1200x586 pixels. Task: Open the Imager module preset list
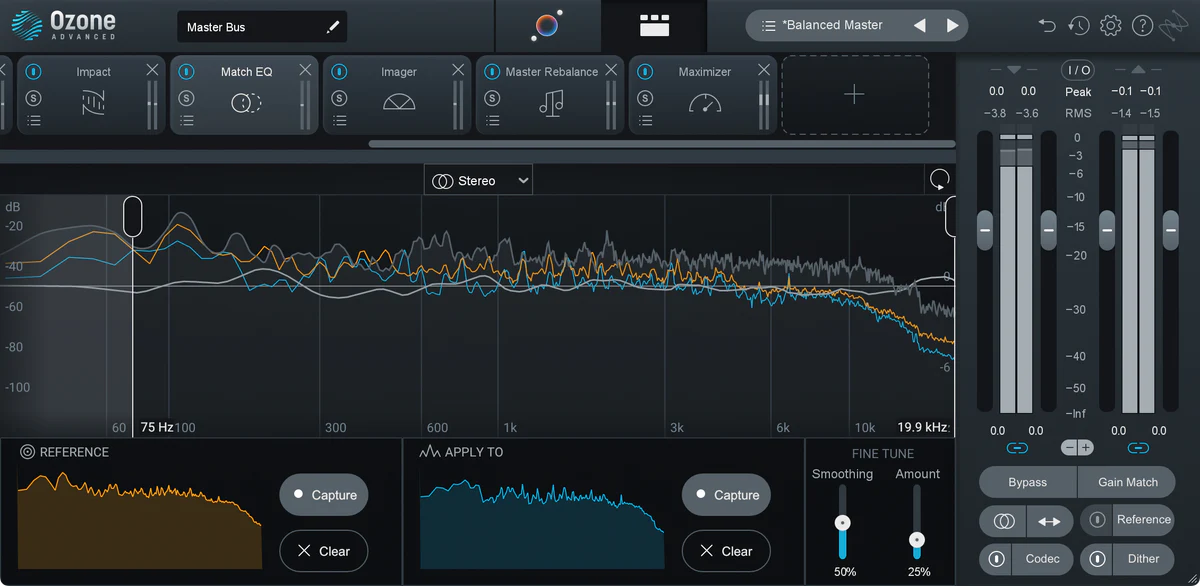pos(339,121)
